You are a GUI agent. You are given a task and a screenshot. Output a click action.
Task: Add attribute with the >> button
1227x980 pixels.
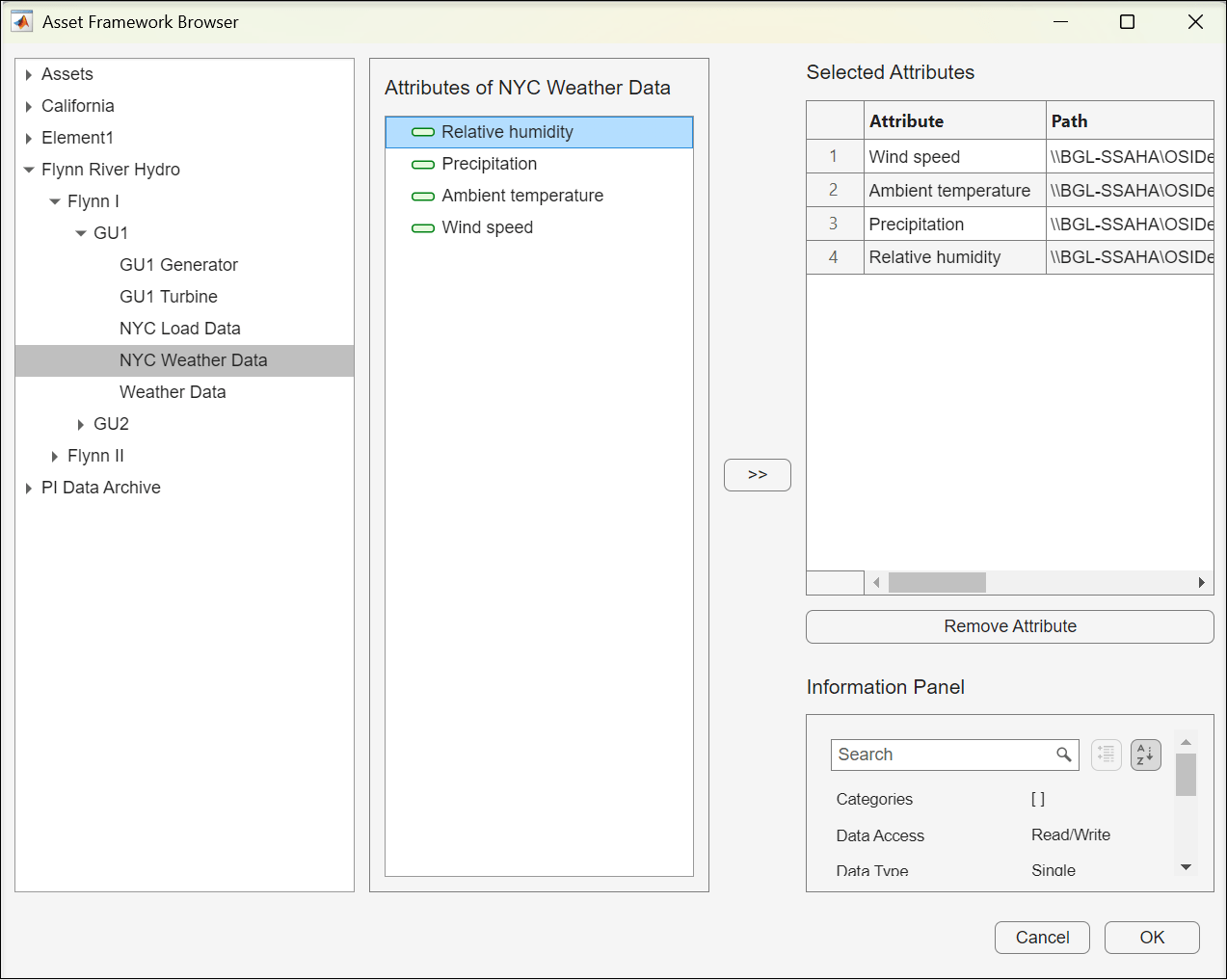[757, 475]
